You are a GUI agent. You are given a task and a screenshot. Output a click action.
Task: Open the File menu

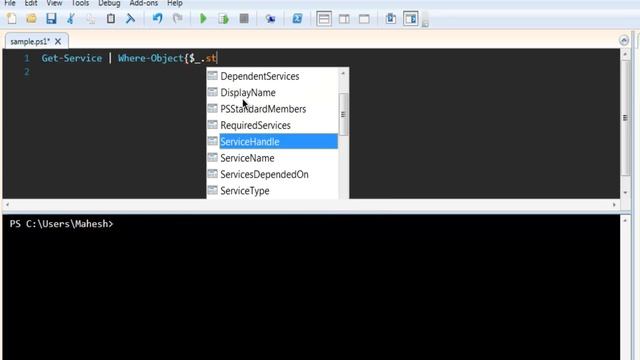[10, 3]
